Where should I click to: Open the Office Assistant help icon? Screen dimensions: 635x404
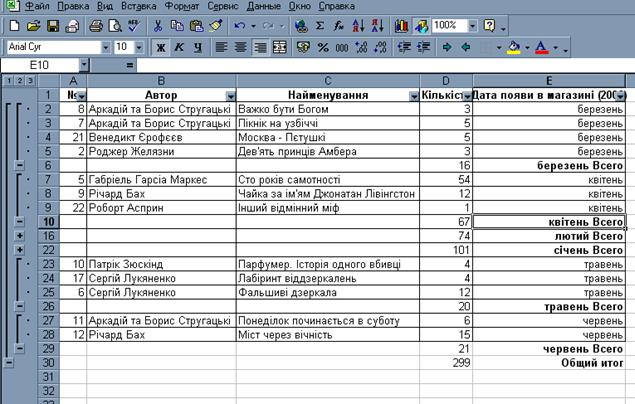pyautogui.click(x=489, y=26)
